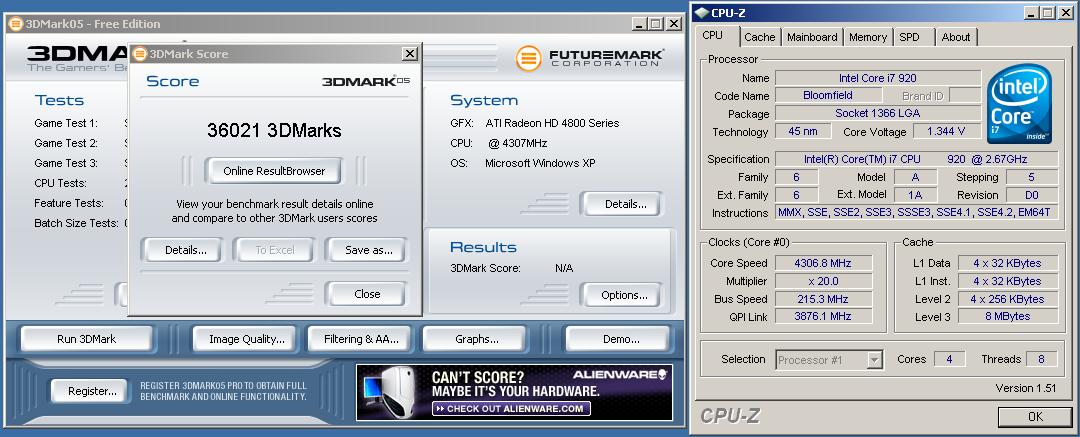Click the Bus Speed value 215.3 MHz
Viewport: 1080px width, 437px height.
pyautogui.click(x=823, y=299)
